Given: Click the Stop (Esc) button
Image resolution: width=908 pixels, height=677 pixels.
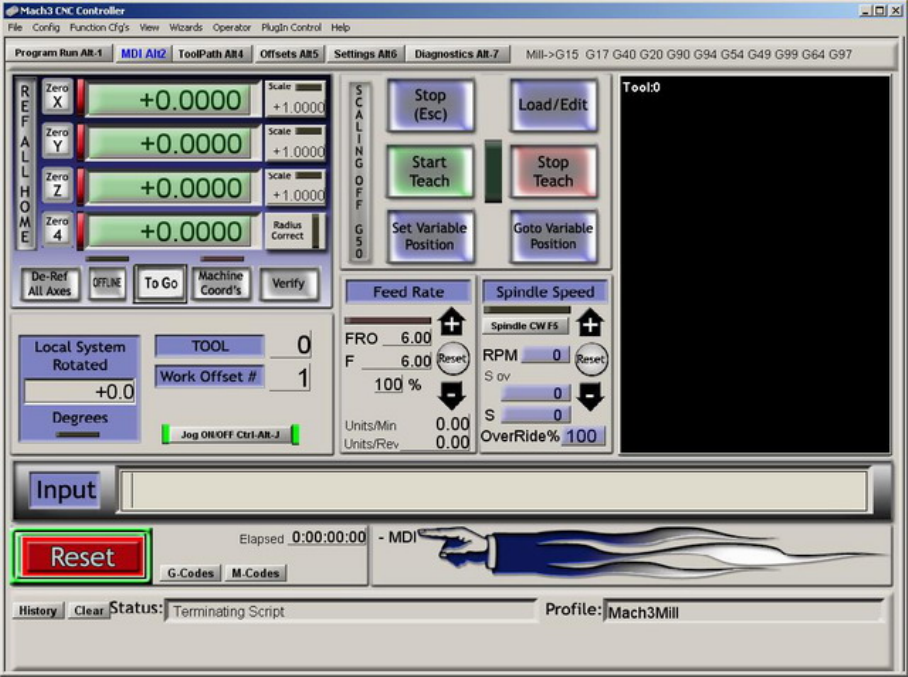Looking at the screenshot, I should 430,105.
